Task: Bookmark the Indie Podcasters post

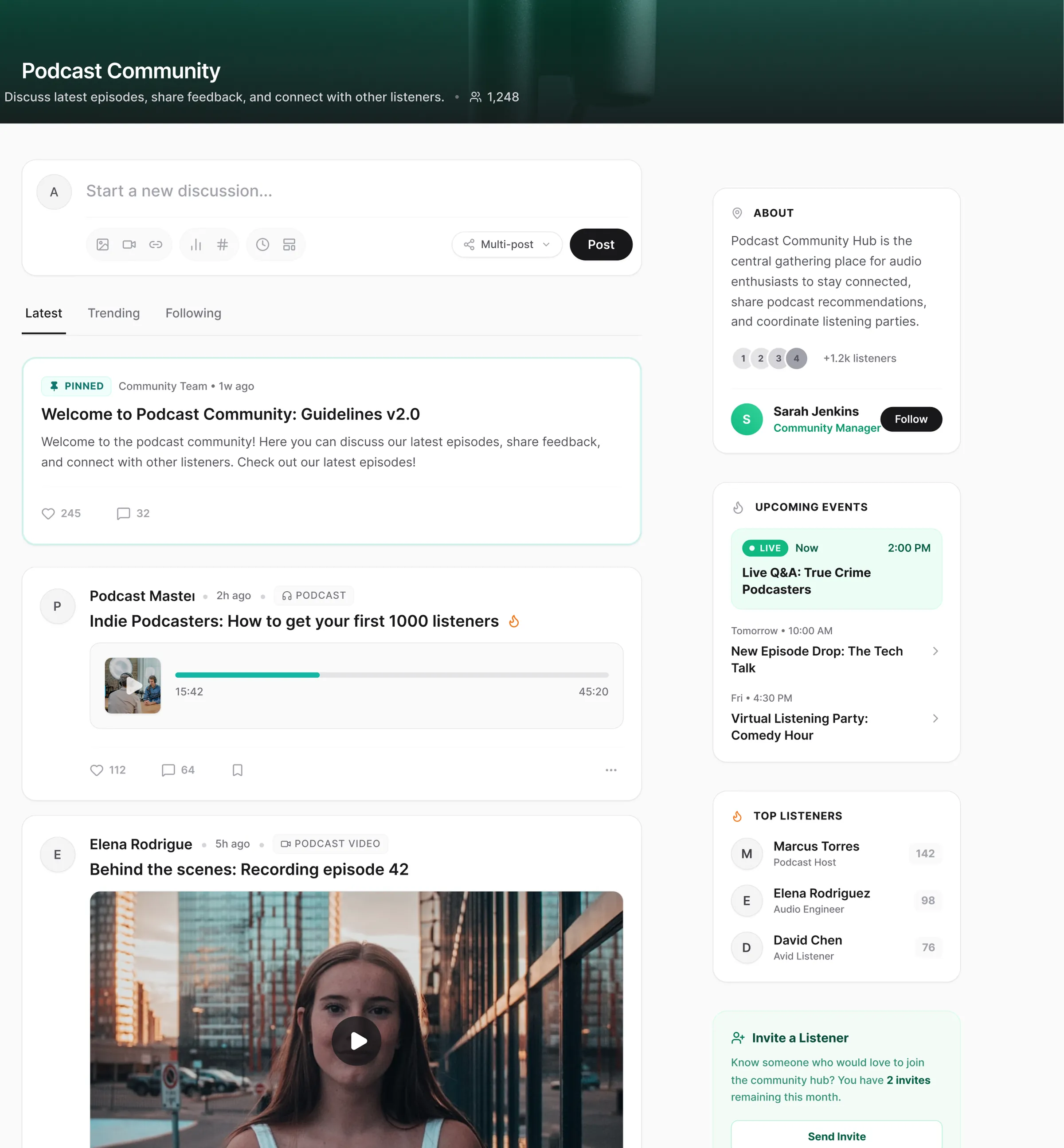Action: click(x=237, y=770)
